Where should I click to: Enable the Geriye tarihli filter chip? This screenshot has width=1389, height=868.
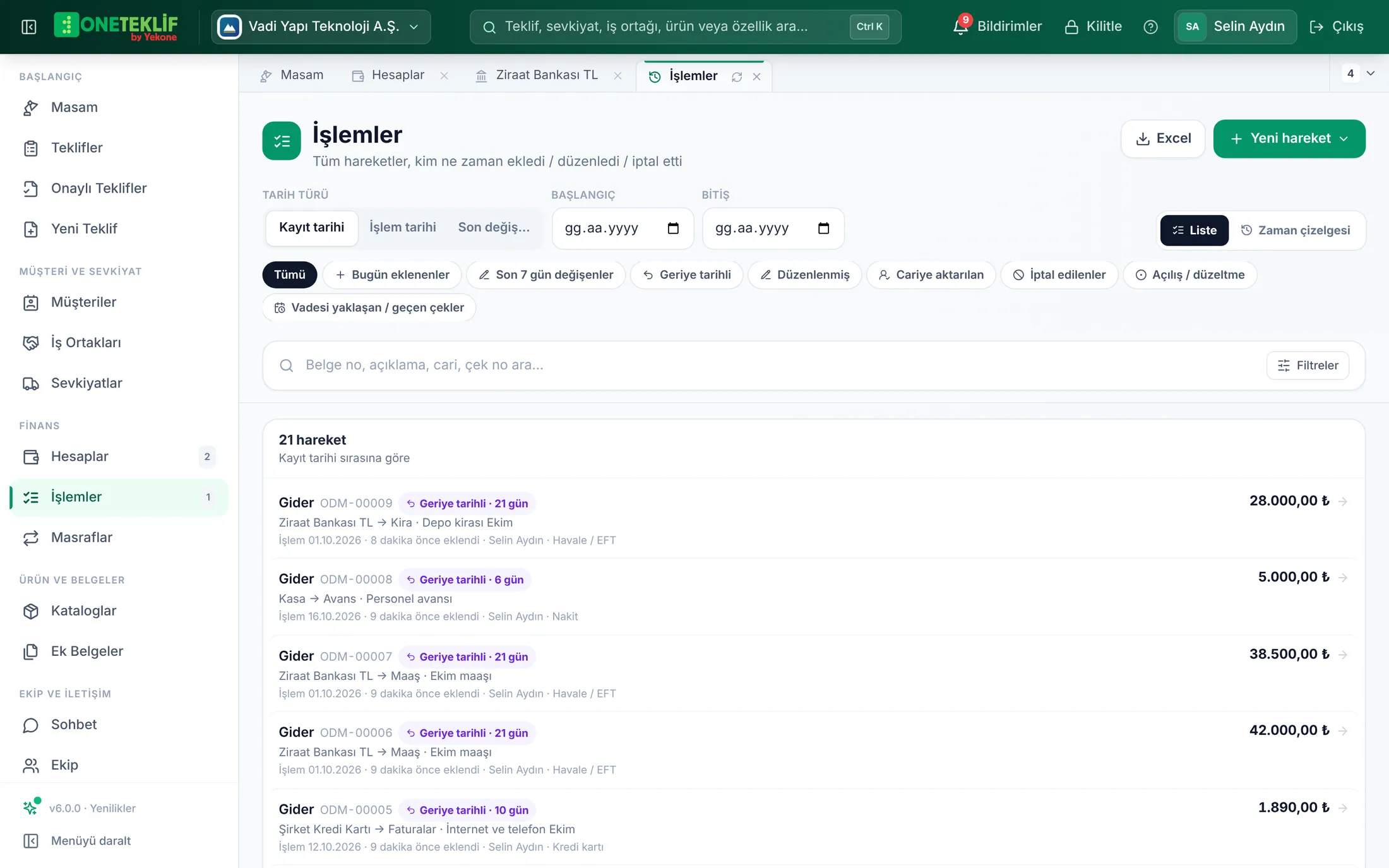point(687,275)
